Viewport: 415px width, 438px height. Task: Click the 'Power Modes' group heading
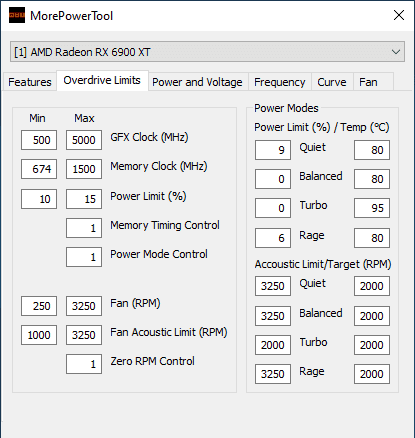(x=286, y=108)
